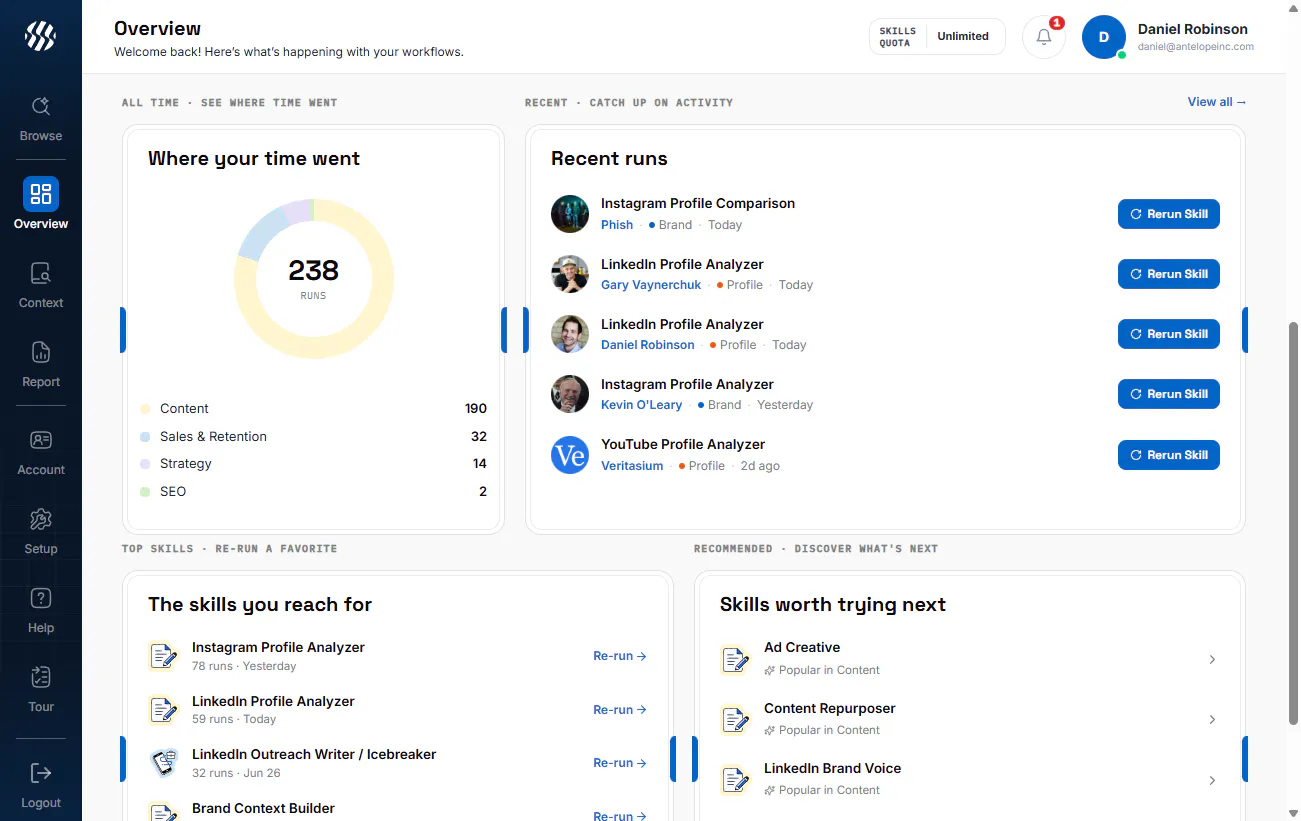Image resolution: width=1301 pixels, height=821 pixels.
Task: Select the Overview sidebar icon
Action: (x=41, y=194)
